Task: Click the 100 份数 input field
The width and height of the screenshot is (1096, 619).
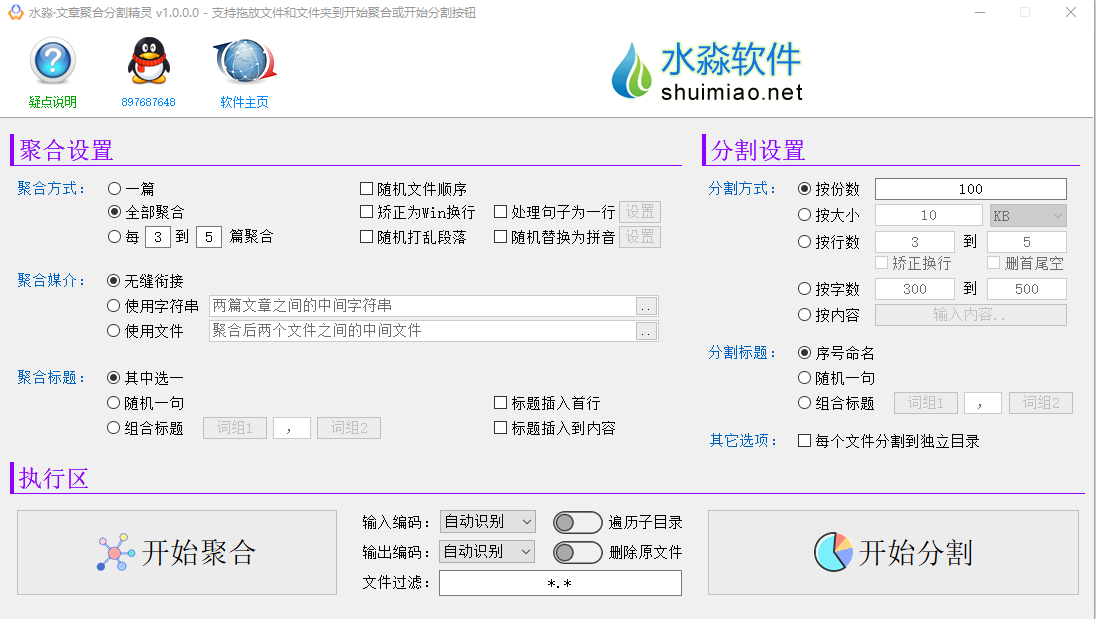Action: [971, 189]
